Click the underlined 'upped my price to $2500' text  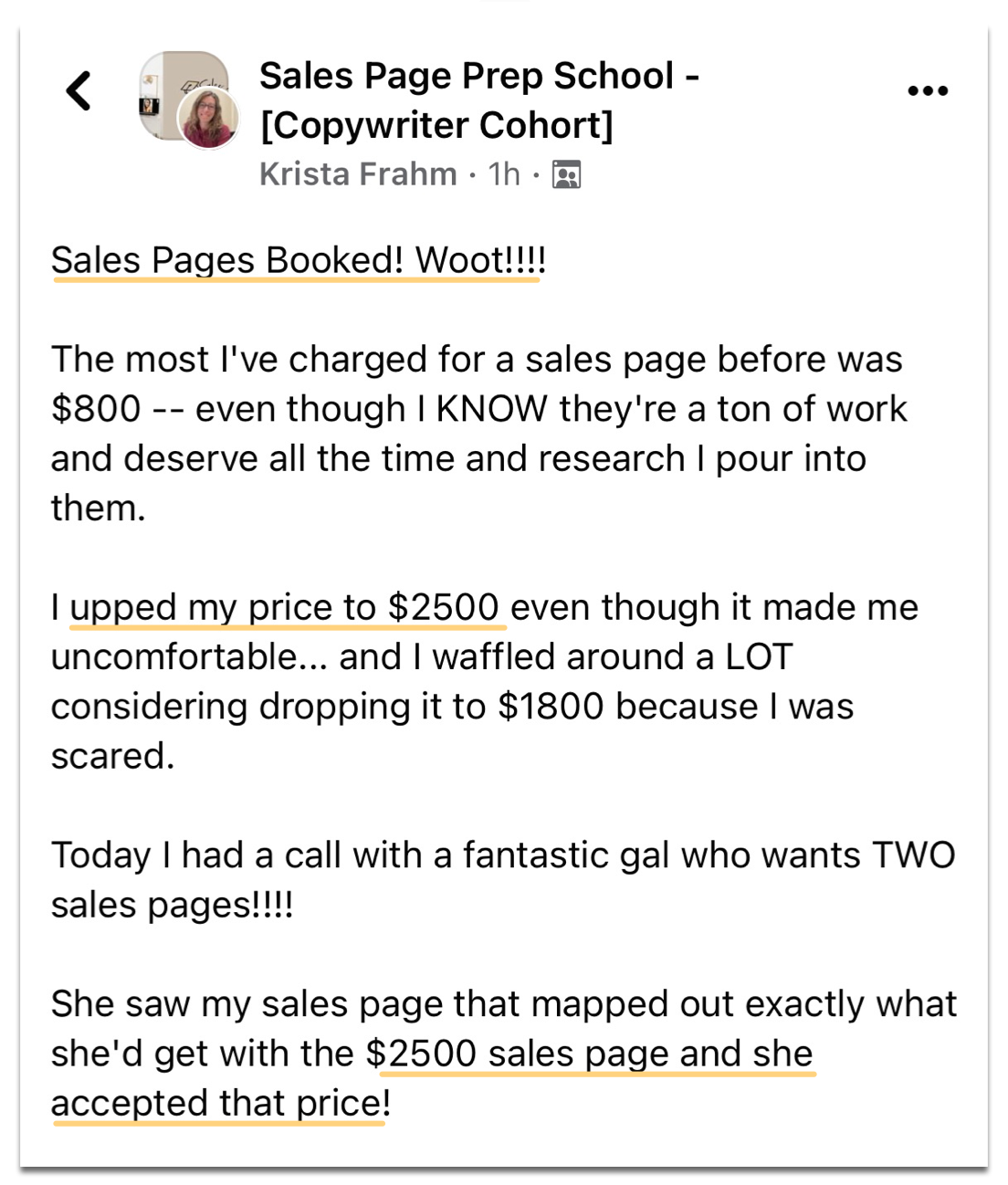[285, 608]
